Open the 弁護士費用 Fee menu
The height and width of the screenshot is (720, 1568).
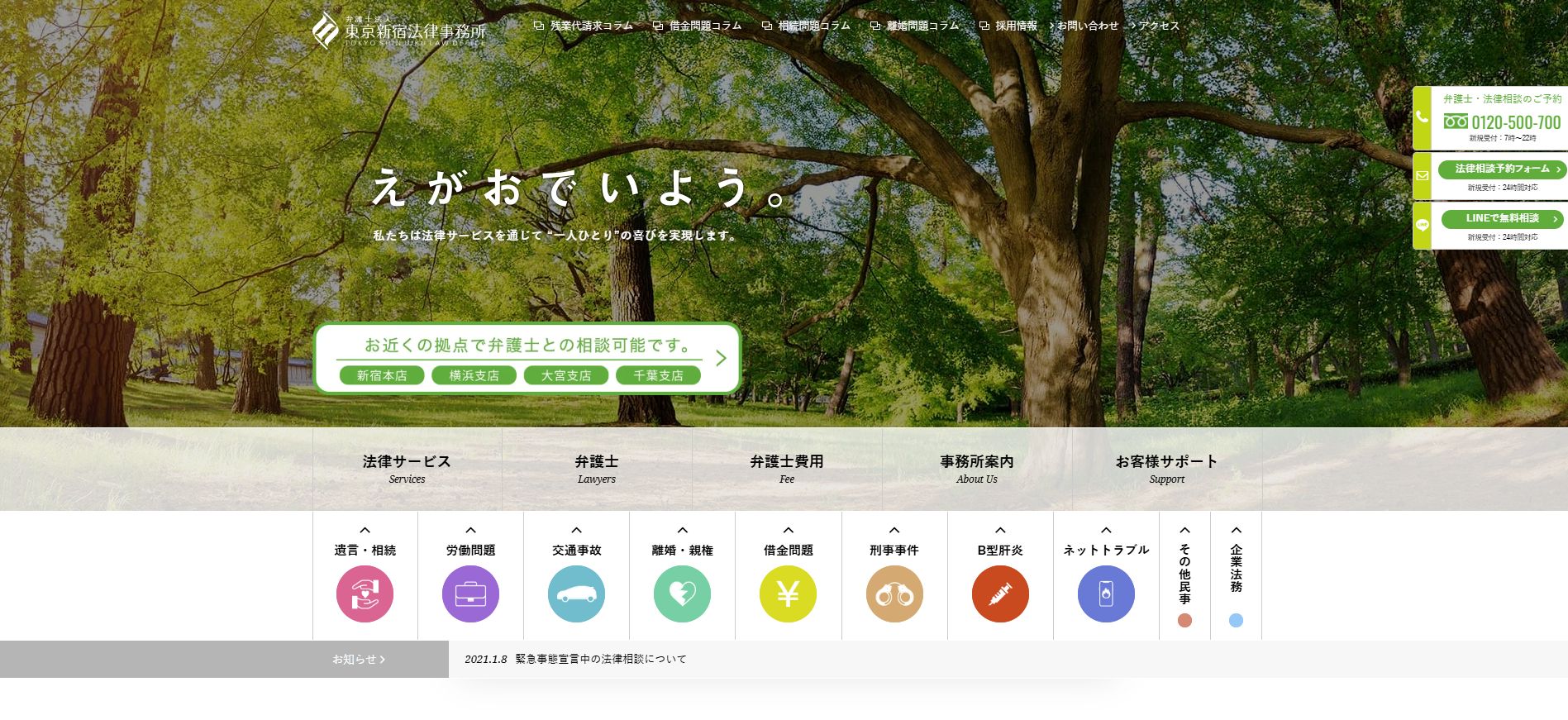point(787,469)
